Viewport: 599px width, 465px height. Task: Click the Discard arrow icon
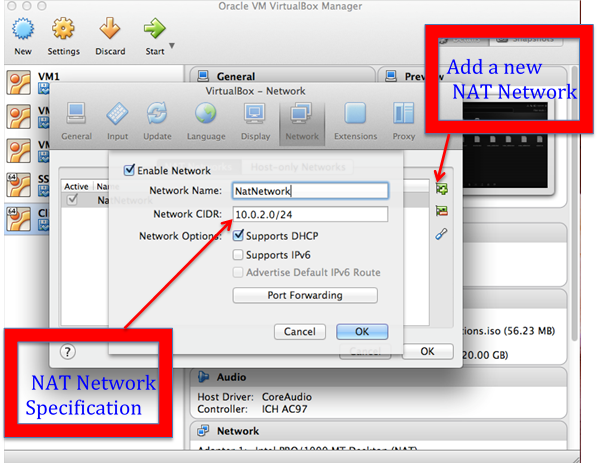pyautogui.click(x=110, y=29)
